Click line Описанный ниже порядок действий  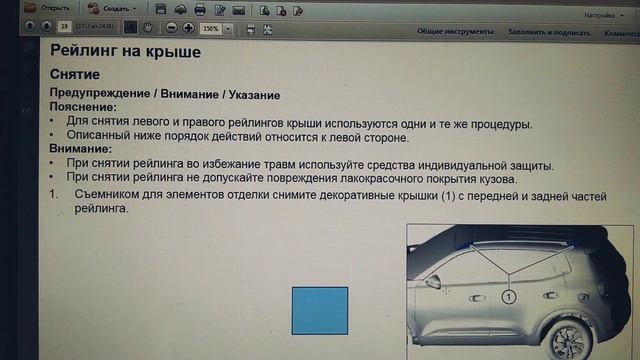tap(238, 136)
